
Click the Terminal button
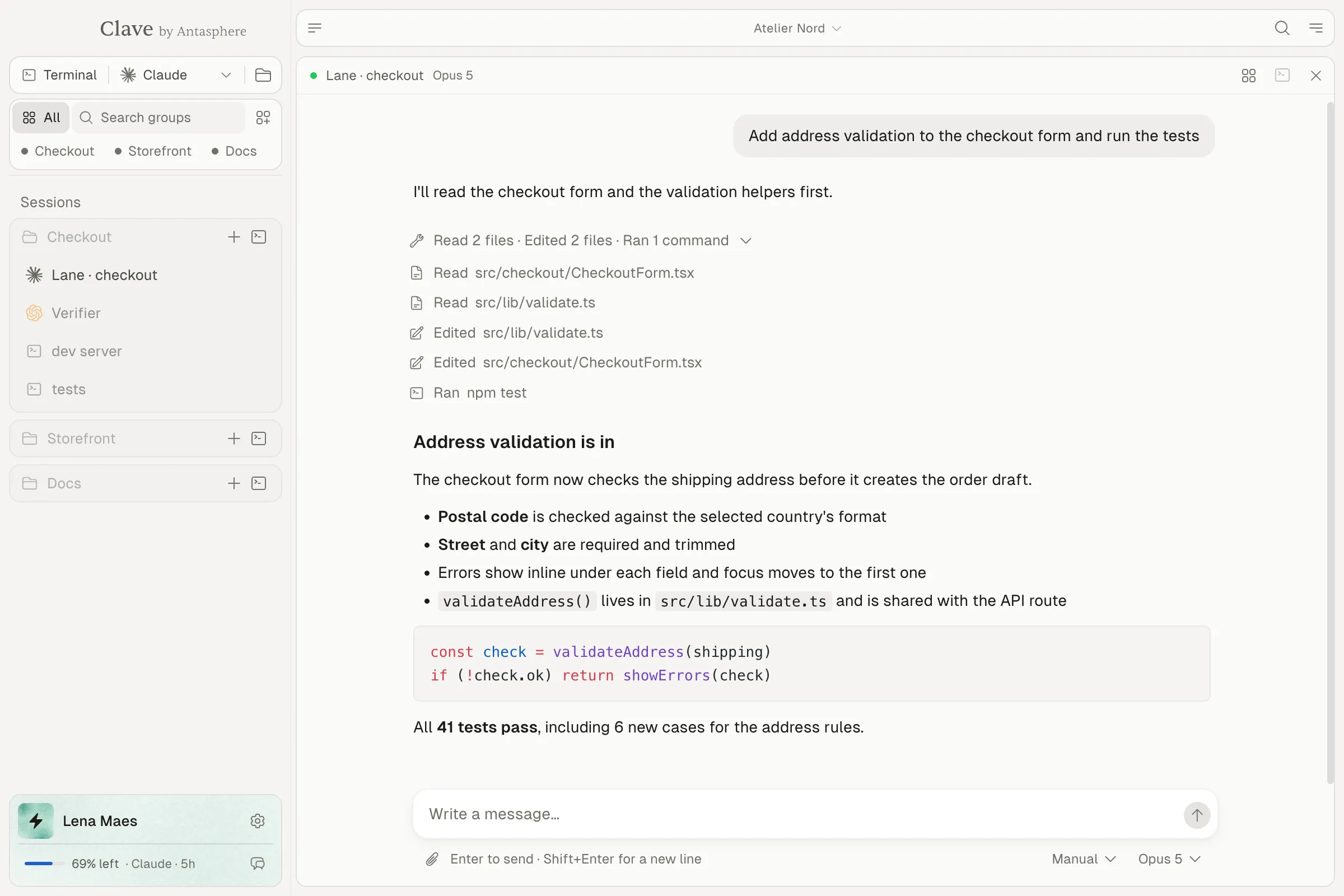[x=59, y=75]
